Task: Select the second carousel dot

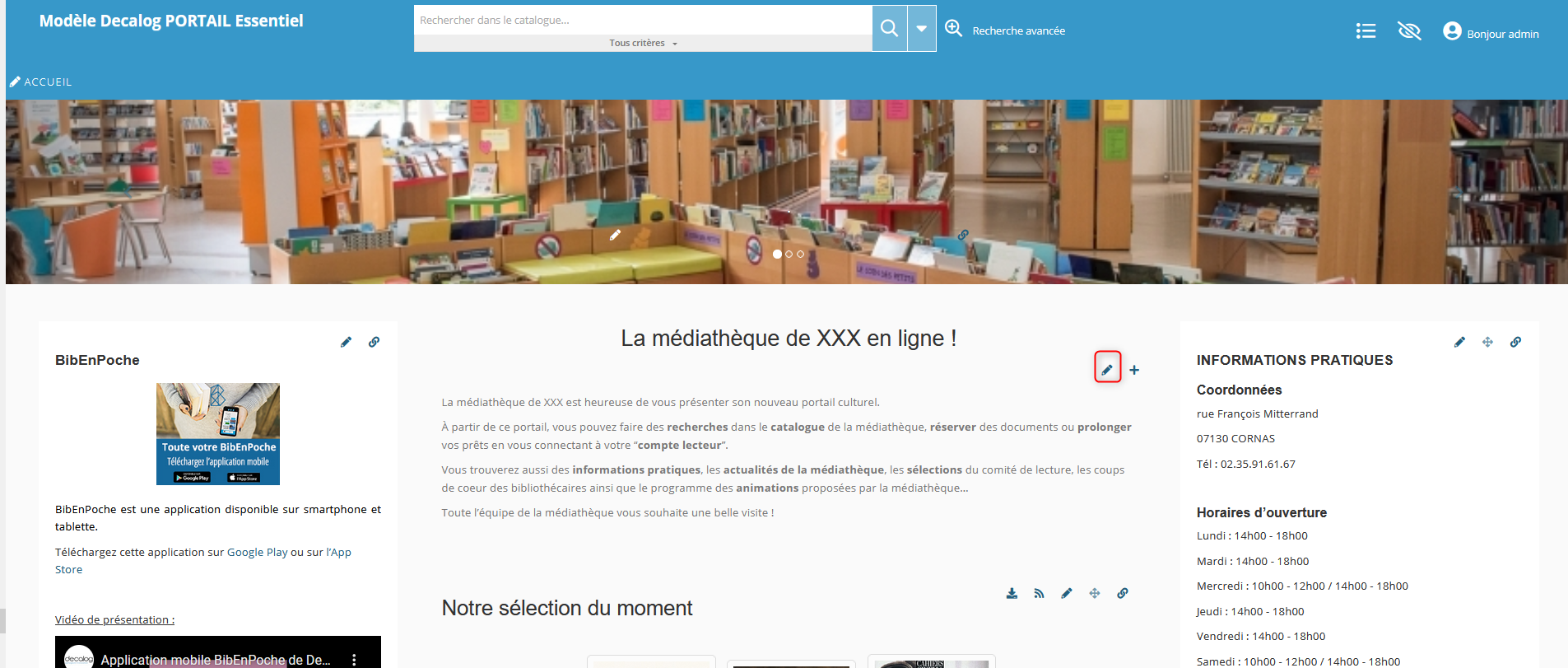Action: pyautogui.click(x=789, y=255)
